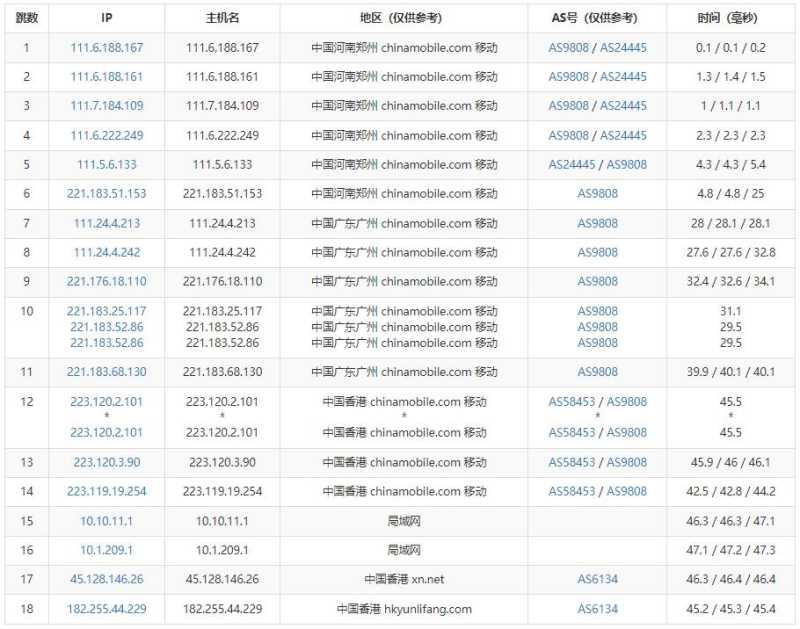The image size is (800, 629).
Task: Open AS9808 link in hop 6 row
Action: tap(597, 193)
